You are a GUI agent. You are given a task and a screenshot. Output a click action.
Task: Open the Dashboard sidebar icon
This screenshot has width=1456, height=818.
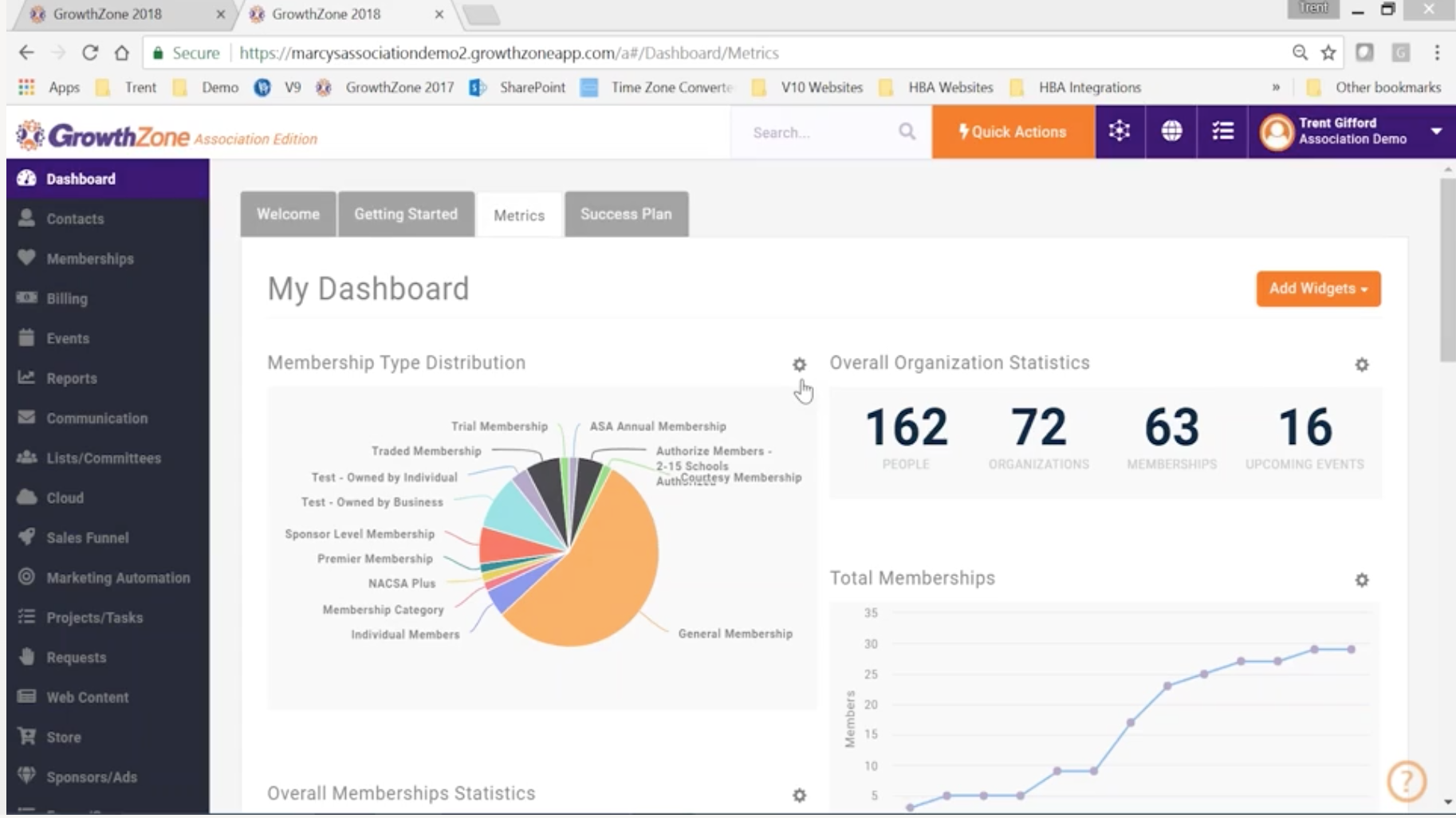(x=26, y=178)
